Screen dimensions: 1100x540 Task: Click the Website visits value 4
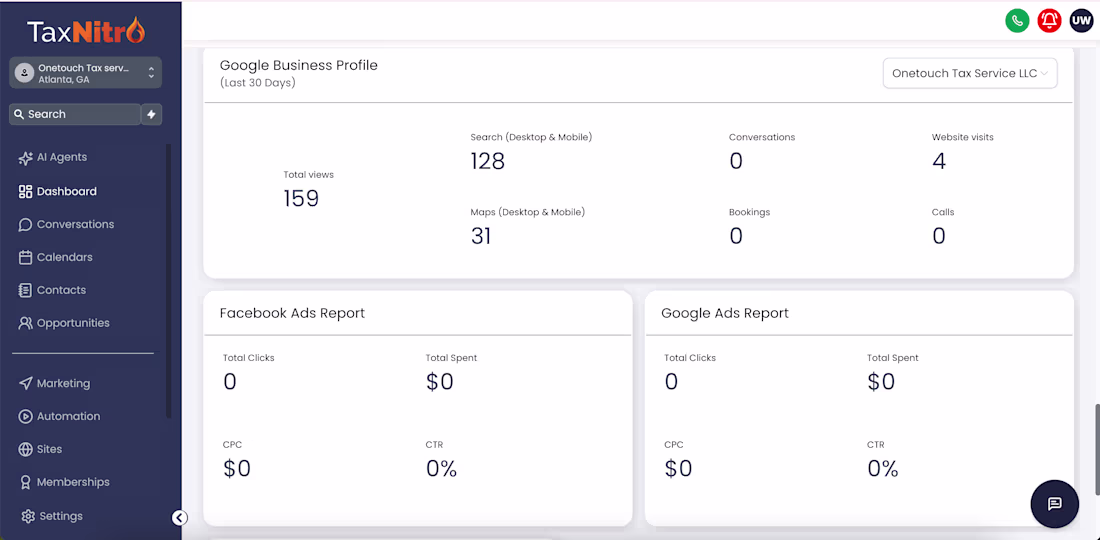pos(939,161)
